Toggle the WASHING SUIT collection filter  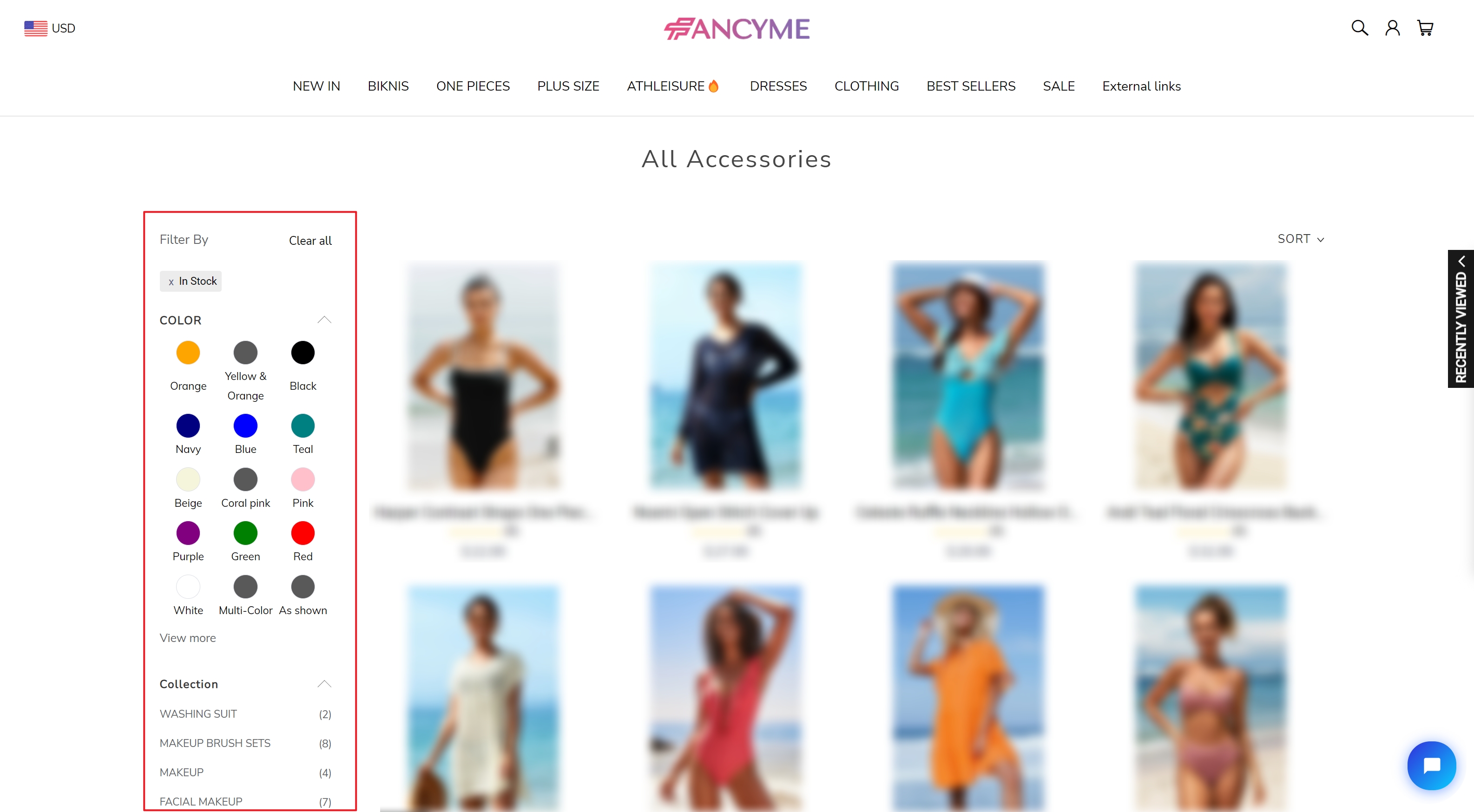245,714
